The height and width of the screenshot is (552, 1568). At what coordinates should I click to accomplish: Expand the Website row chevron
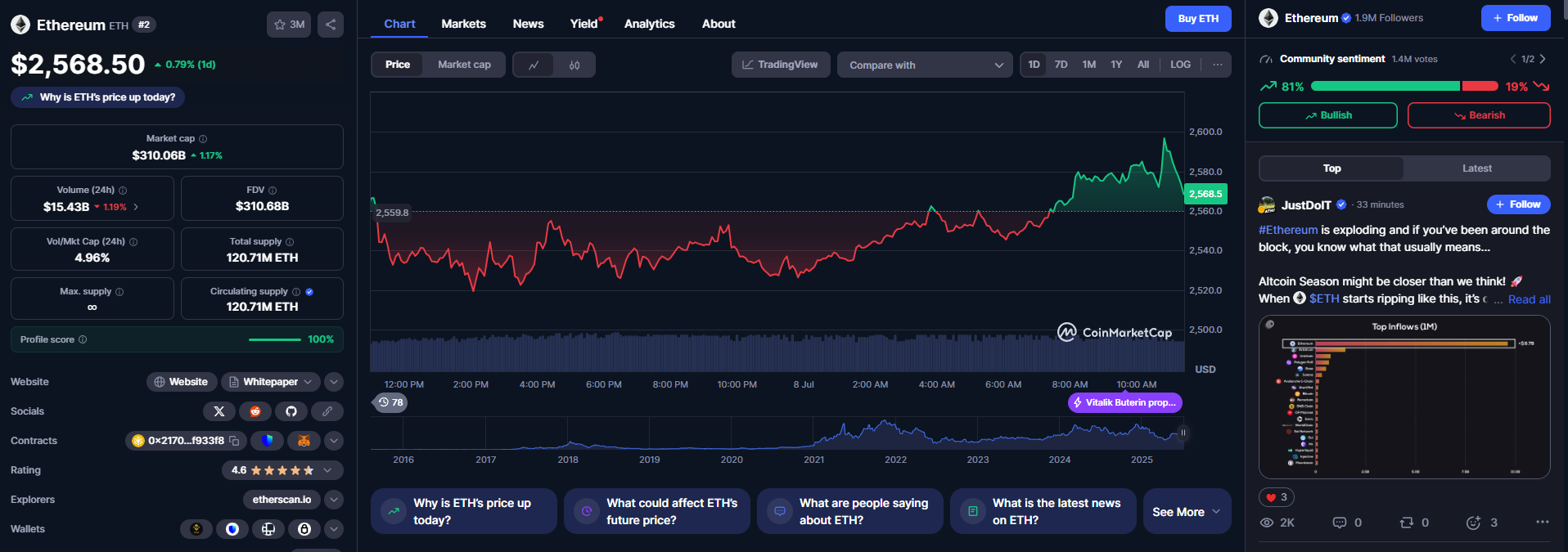334,382
